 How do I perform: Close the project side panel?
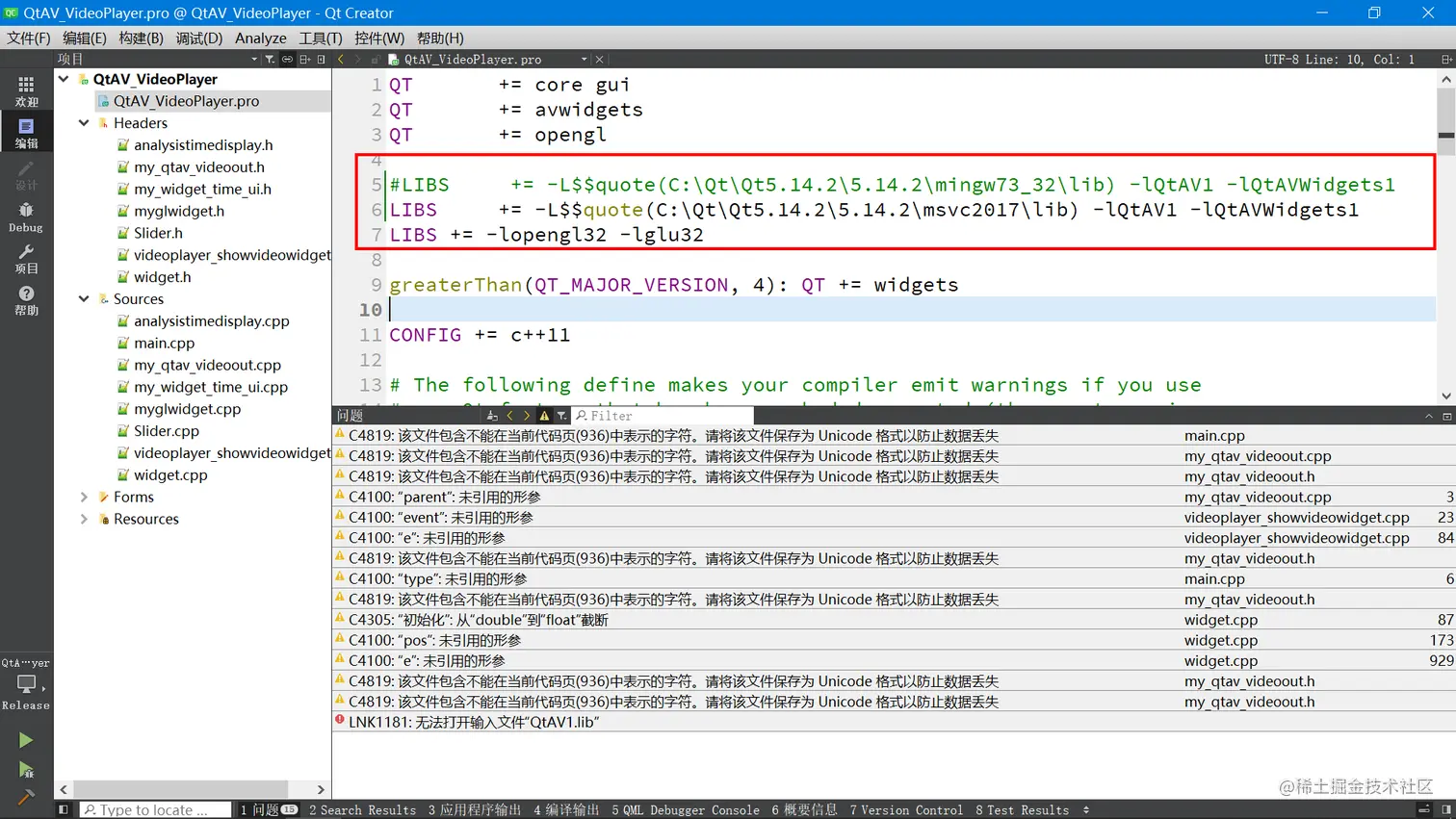tap(322, 60)
